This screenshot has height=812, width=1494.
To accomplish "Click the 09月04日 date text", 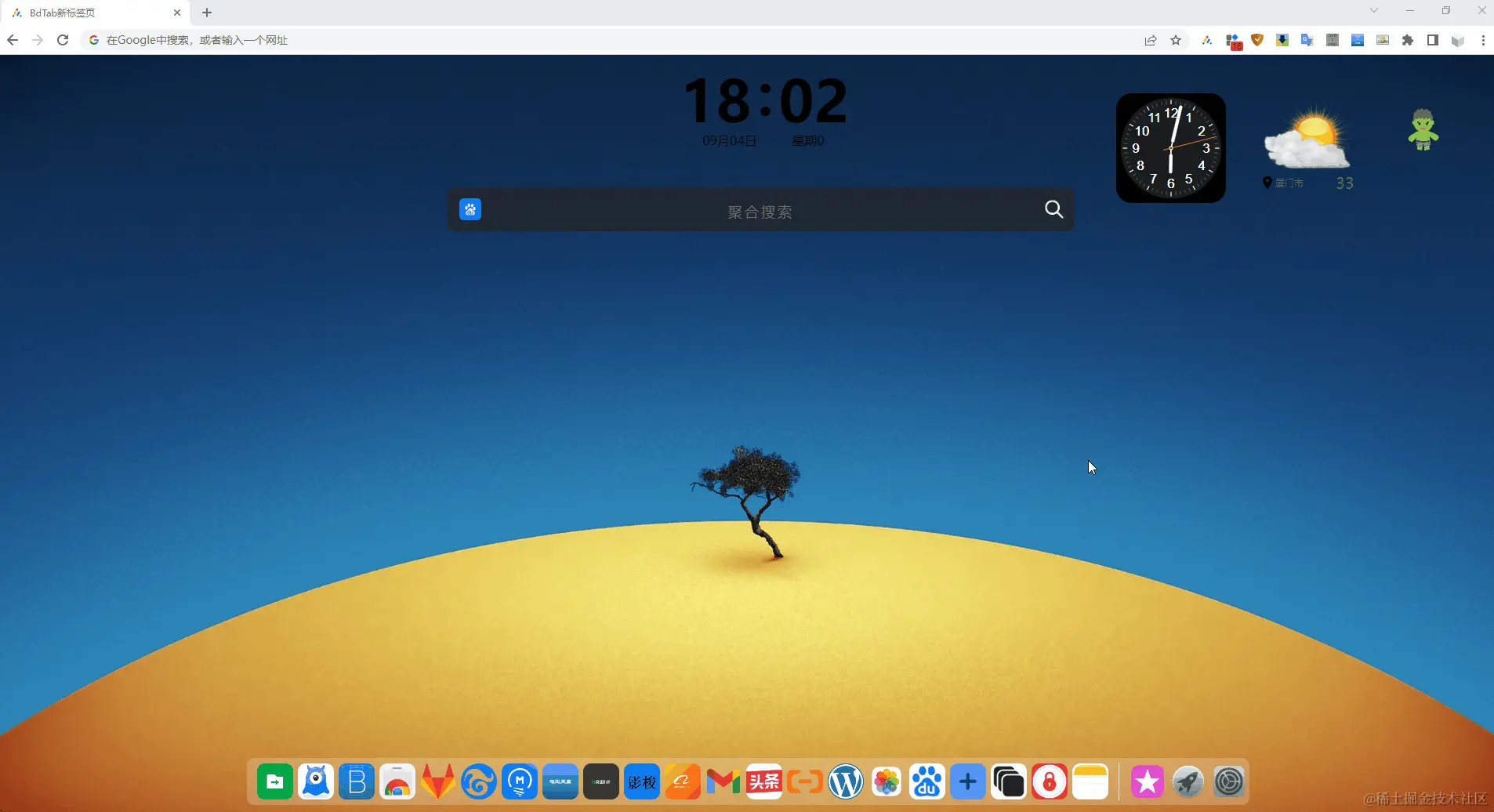I will click(x=729, y=141).
